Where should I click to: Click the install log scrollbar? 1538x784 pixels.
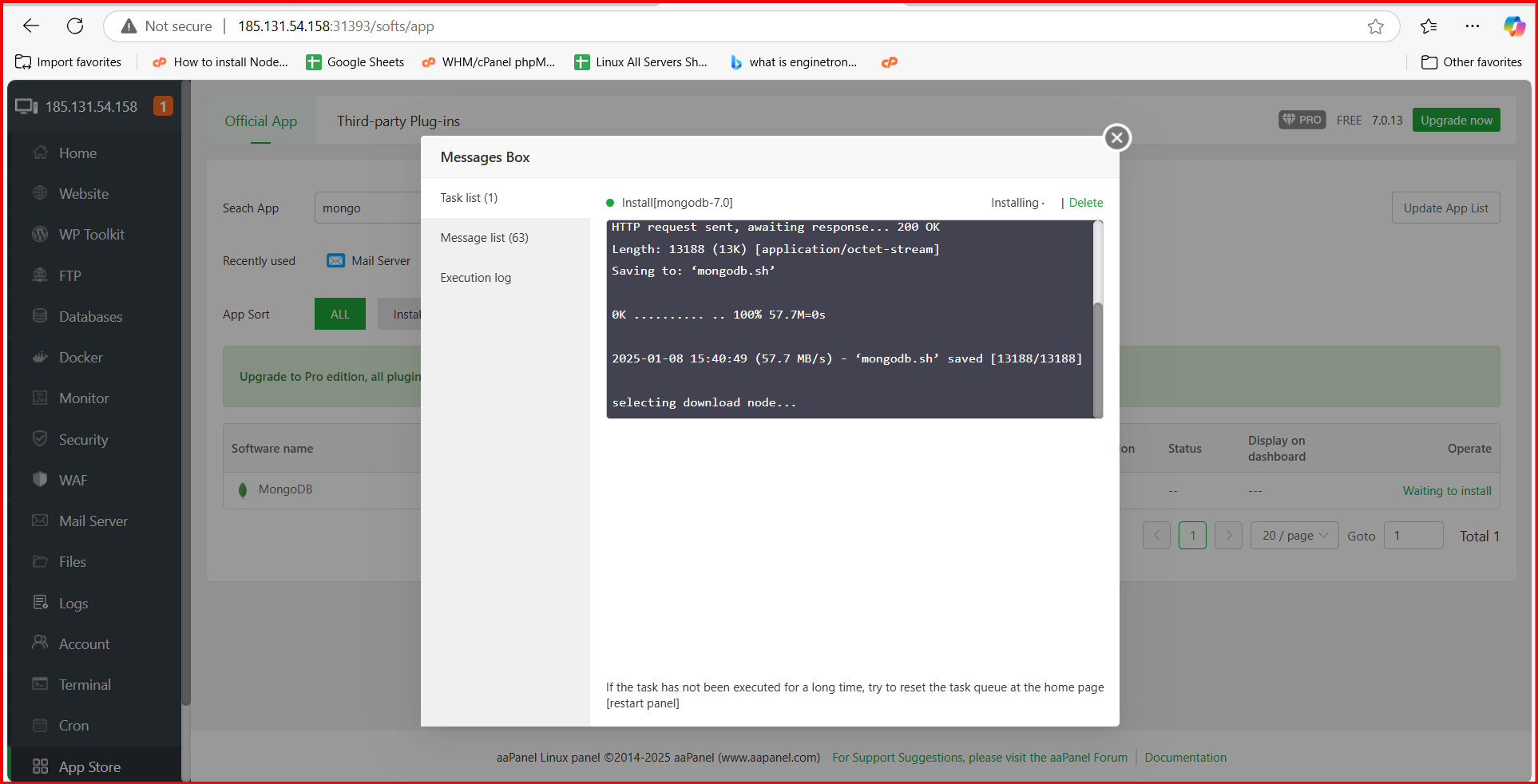click(x=1098, y=359)
